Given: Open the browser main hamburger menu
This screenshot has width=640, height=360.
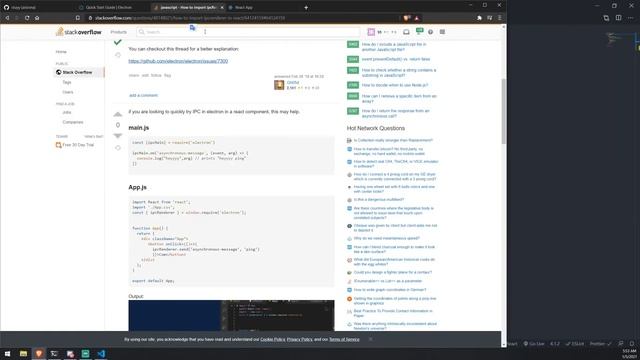Looking at the screenshot, I should click(x=500, y=18).
